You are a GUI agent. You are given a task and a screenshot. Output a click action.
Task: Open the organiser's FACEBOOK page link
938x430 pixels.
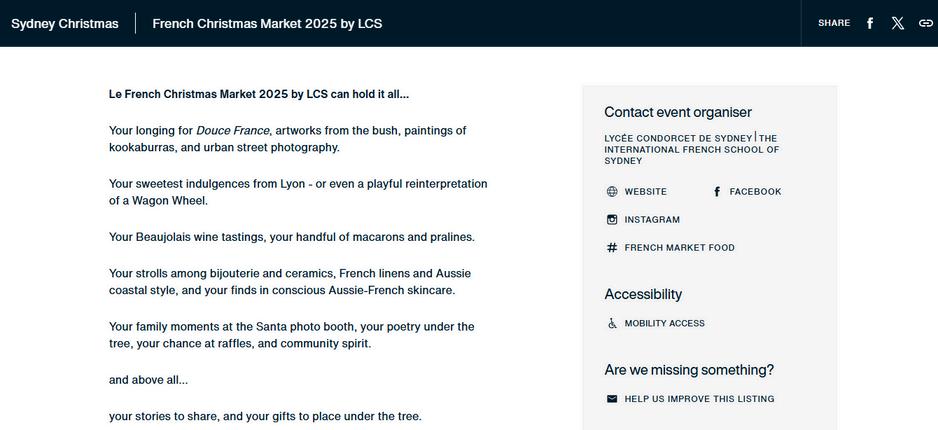point(755,192)
